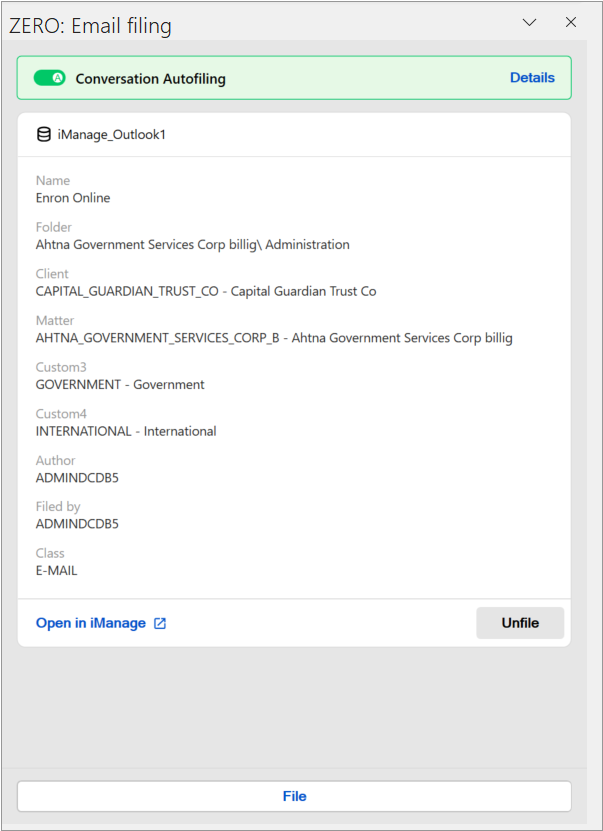The width and height of the screenshot is (603, 831).
Task: Click the Matter field label
Action: point(55,321)
